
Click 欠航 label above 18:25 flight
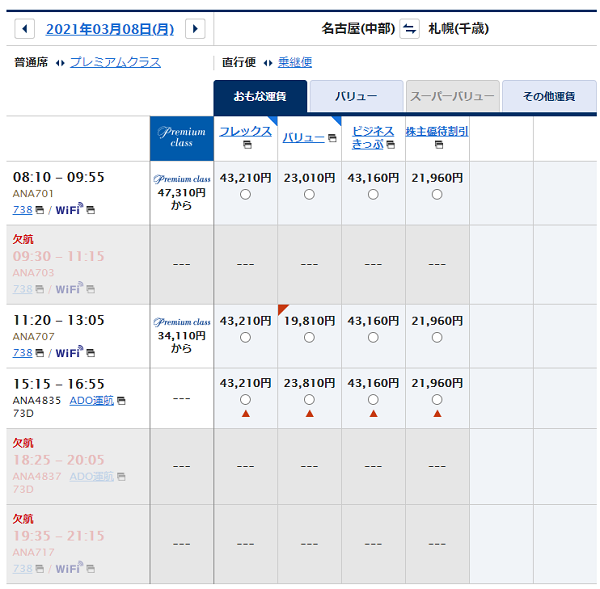23,443
